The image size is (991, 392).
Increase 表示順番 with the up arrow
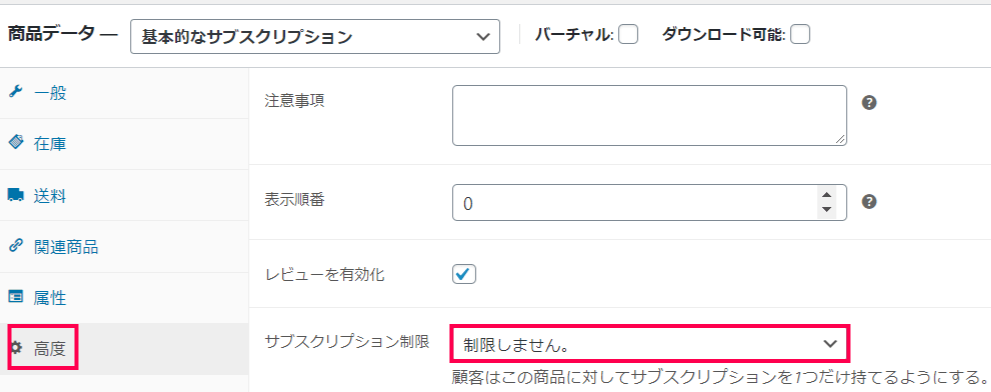tap(825, 195)
